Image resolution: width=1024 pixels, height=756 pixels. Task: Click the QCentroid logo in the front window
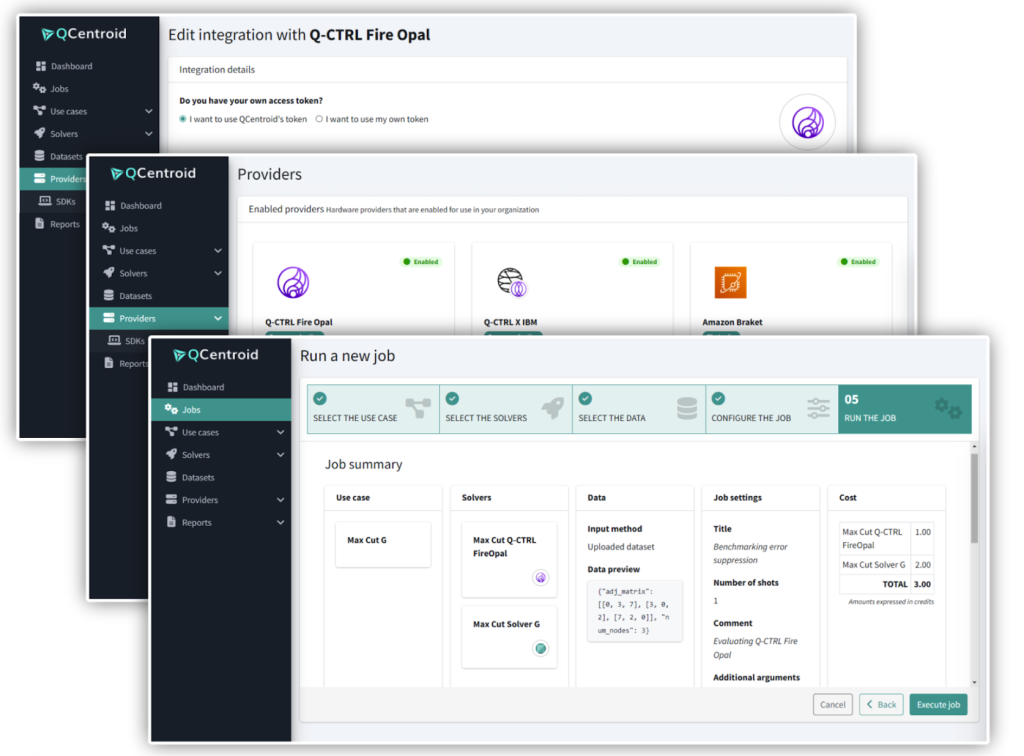(x=216, y=355)
